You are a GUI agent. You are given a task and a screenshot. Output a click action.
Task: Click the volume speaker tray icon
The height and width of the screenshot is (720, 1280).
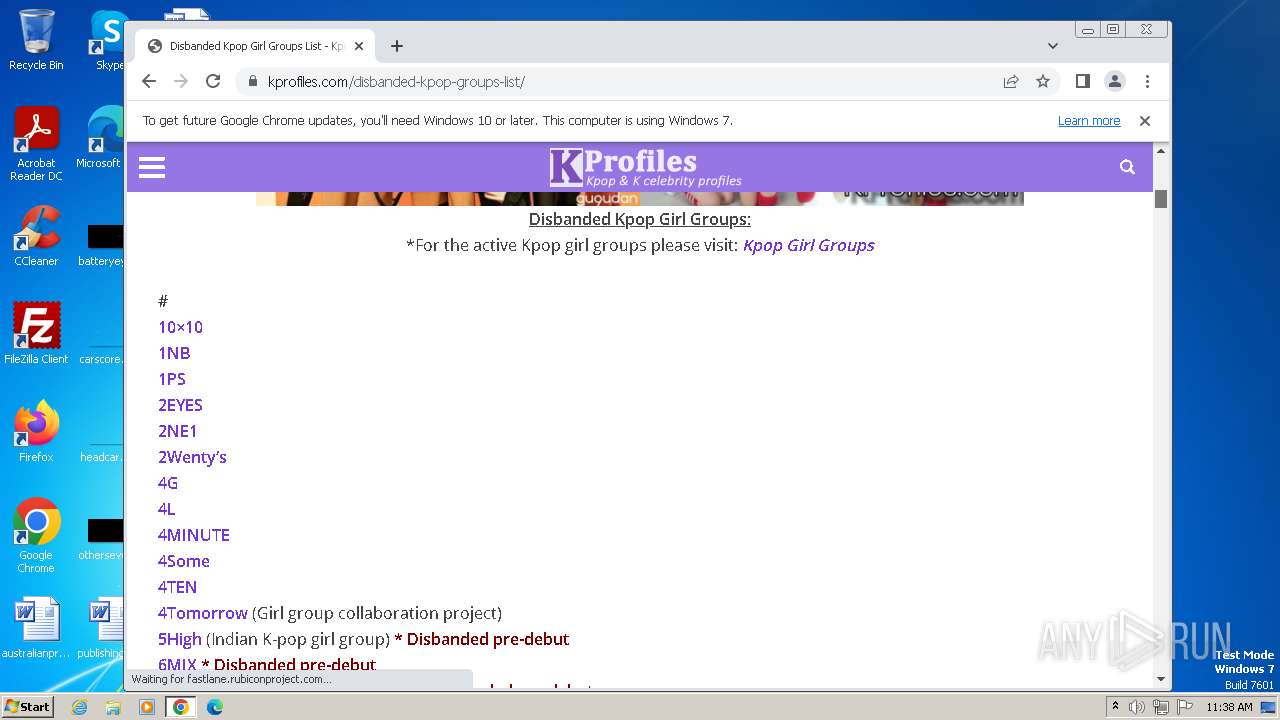[x=1137, y=707]
